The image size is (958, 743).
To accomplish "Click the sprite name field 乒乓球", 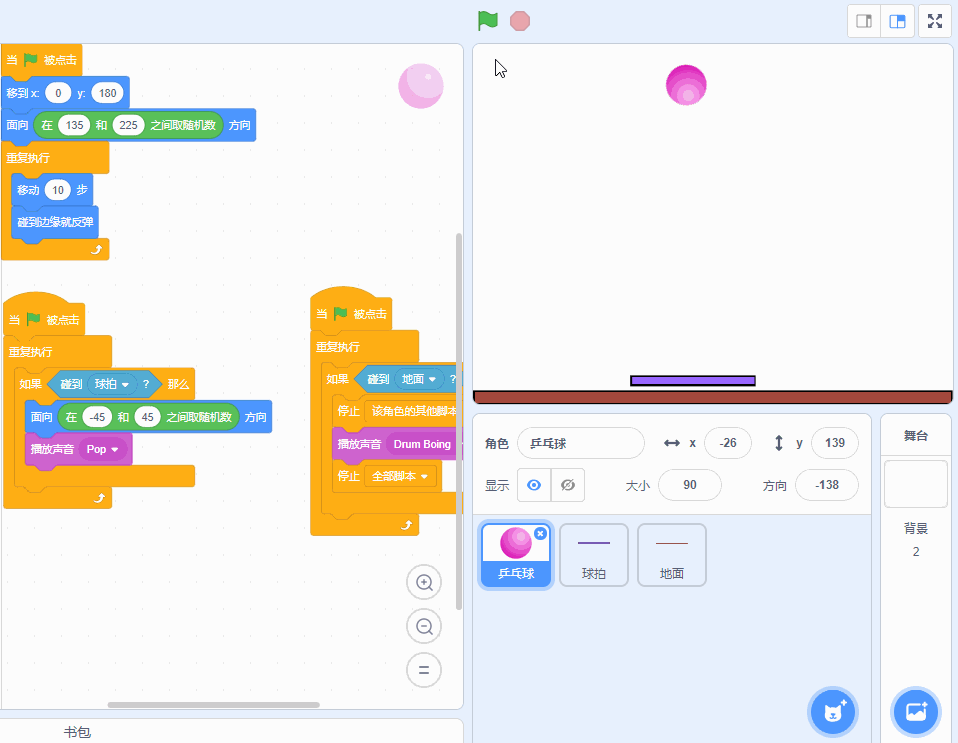I will pos(580,443).
